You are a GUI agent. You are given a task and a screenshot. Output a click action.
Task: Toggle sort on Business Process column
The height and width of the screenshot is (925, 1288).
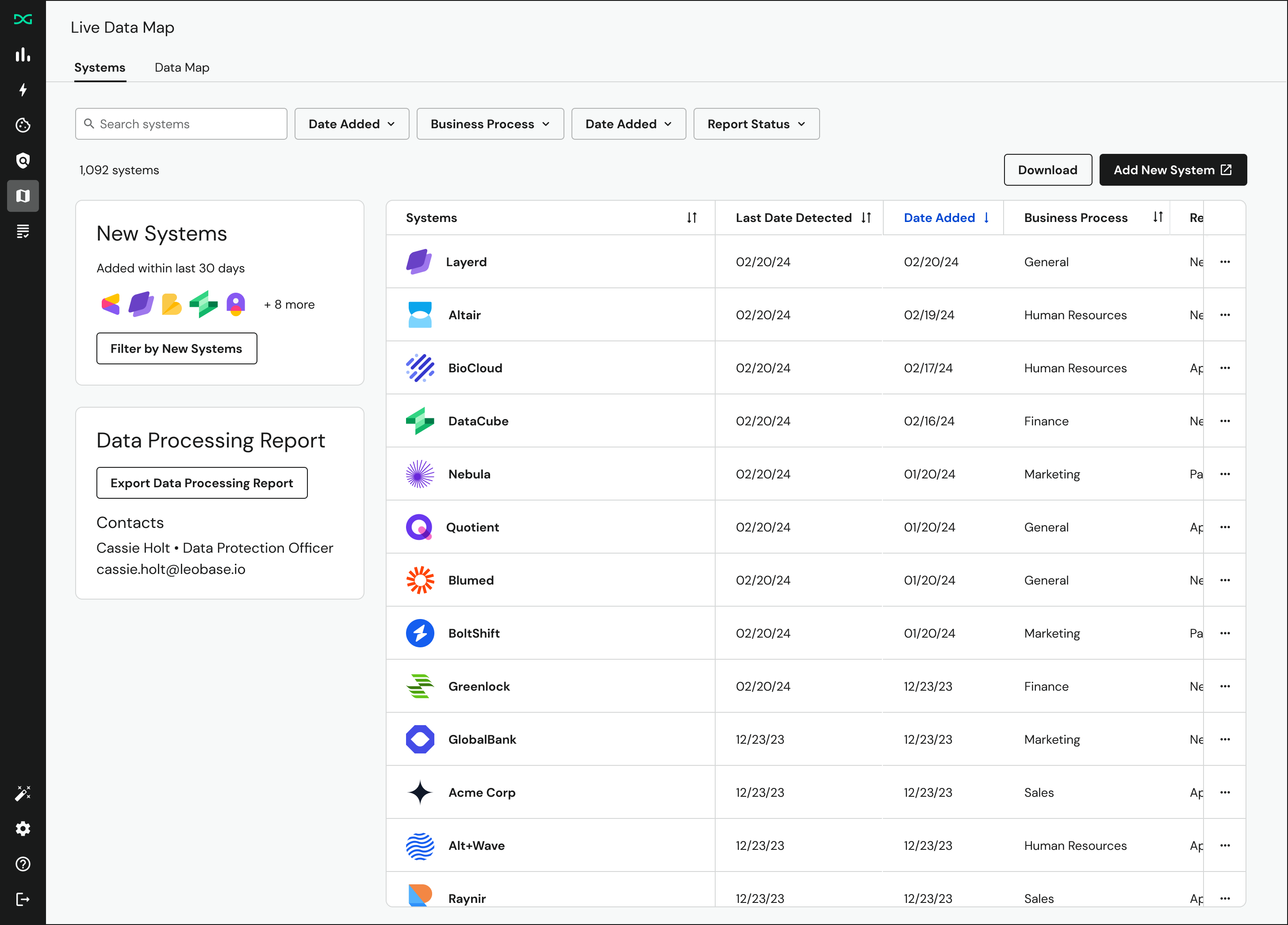pos(1158,217)
